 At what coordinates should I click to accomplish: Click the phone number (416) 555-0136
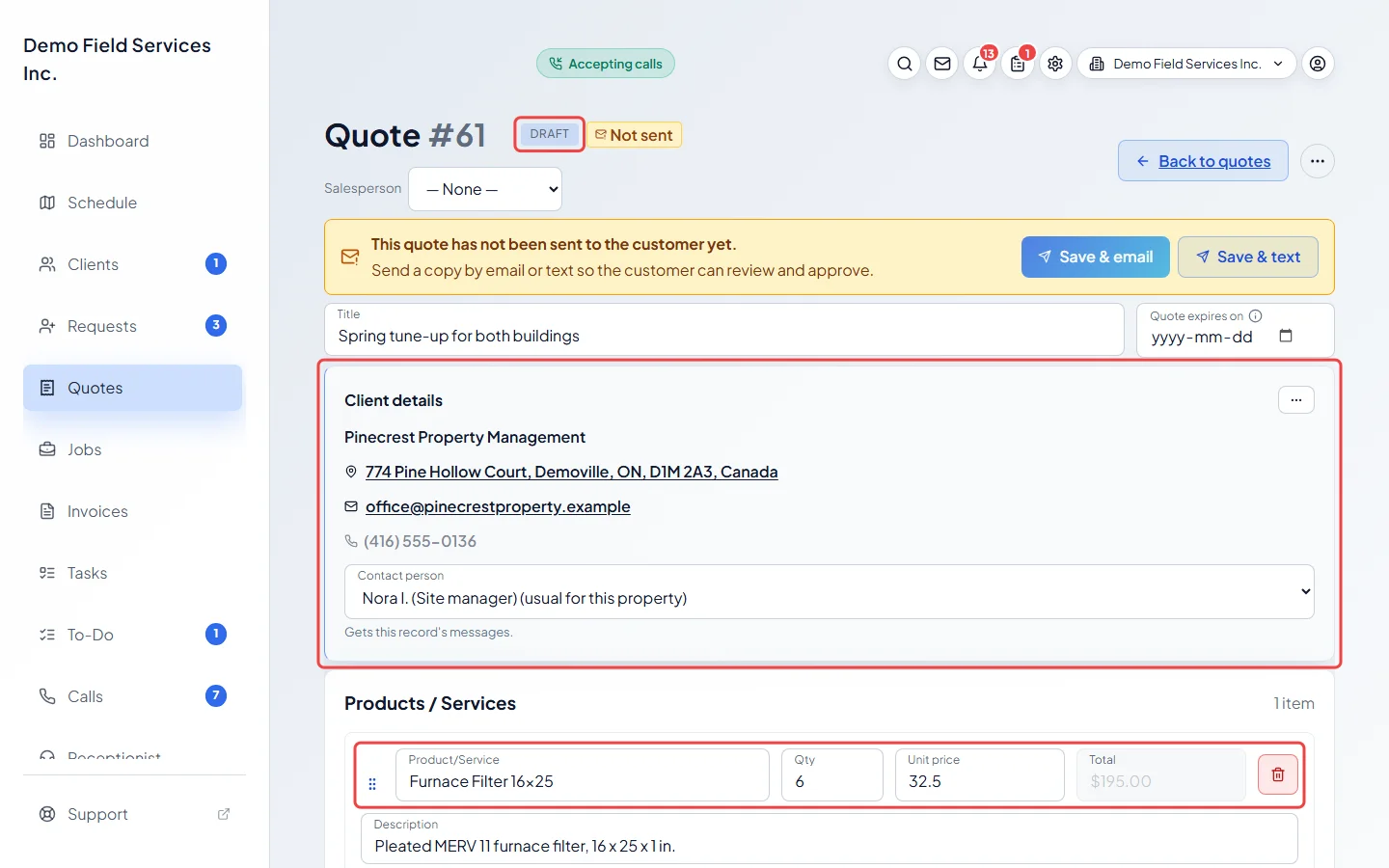[420, 541]
